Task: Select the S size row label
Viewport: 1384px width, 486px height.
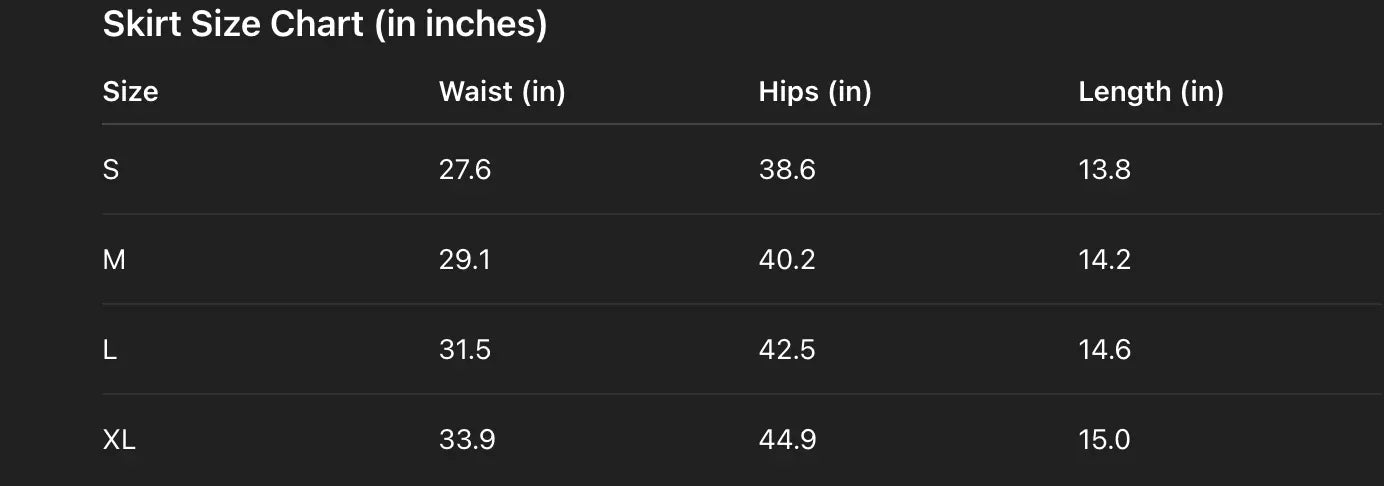Action: coord(111,170)
